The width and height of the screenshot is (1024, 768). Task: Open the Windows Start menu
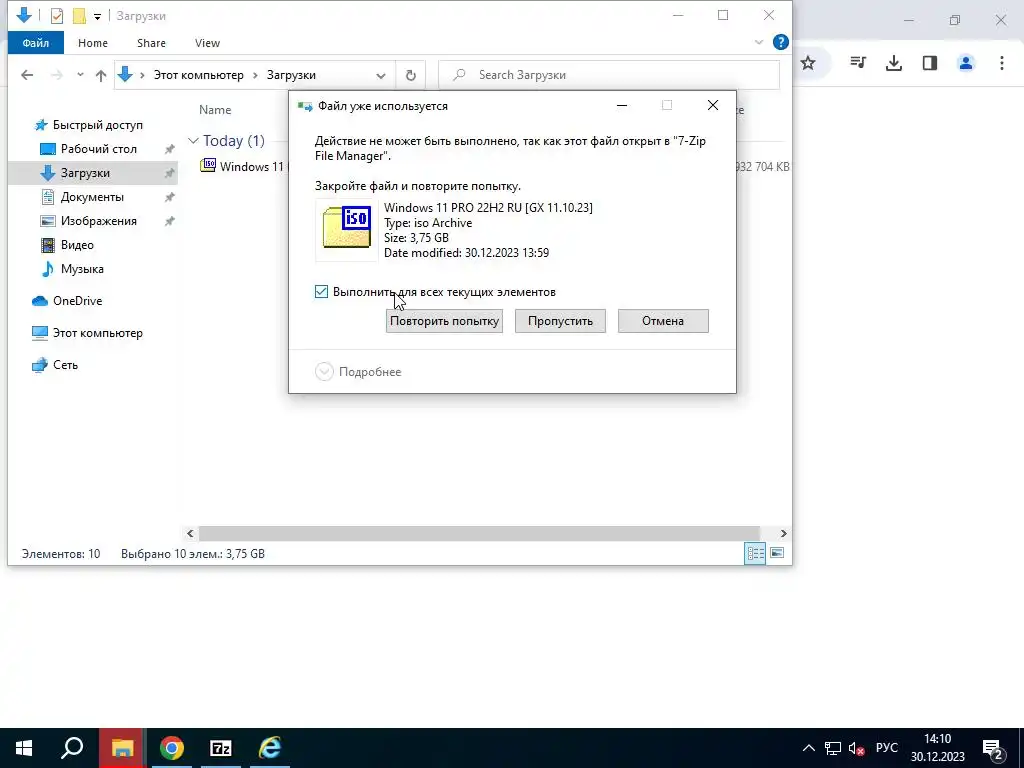[24, 748]
